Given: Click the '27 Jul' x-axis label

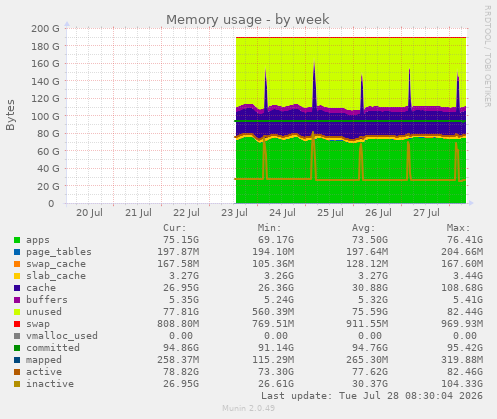Looking at the screenshot, I should [426, 213].
